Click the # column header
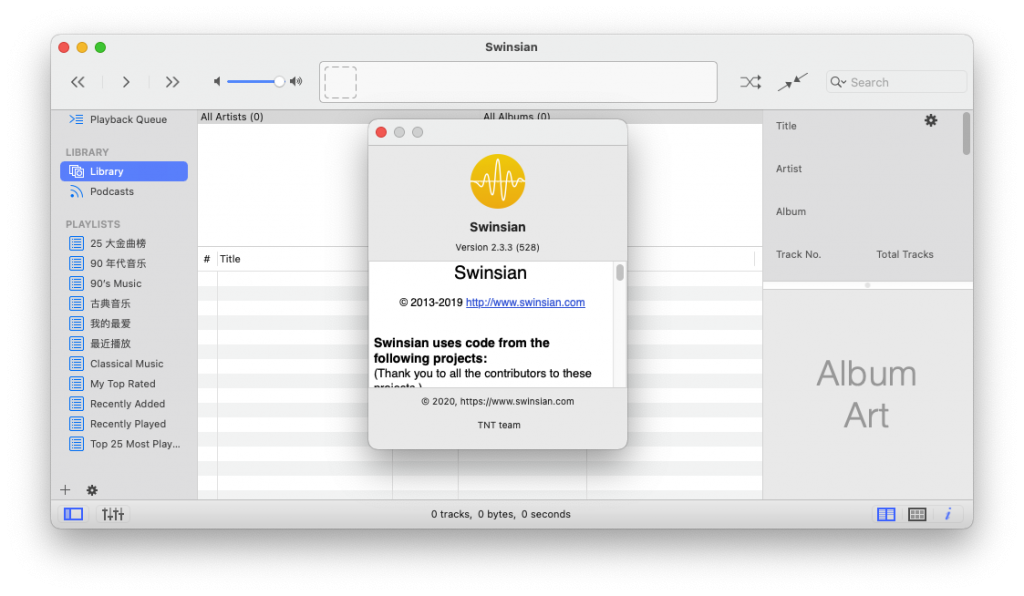 click(207, 259)
